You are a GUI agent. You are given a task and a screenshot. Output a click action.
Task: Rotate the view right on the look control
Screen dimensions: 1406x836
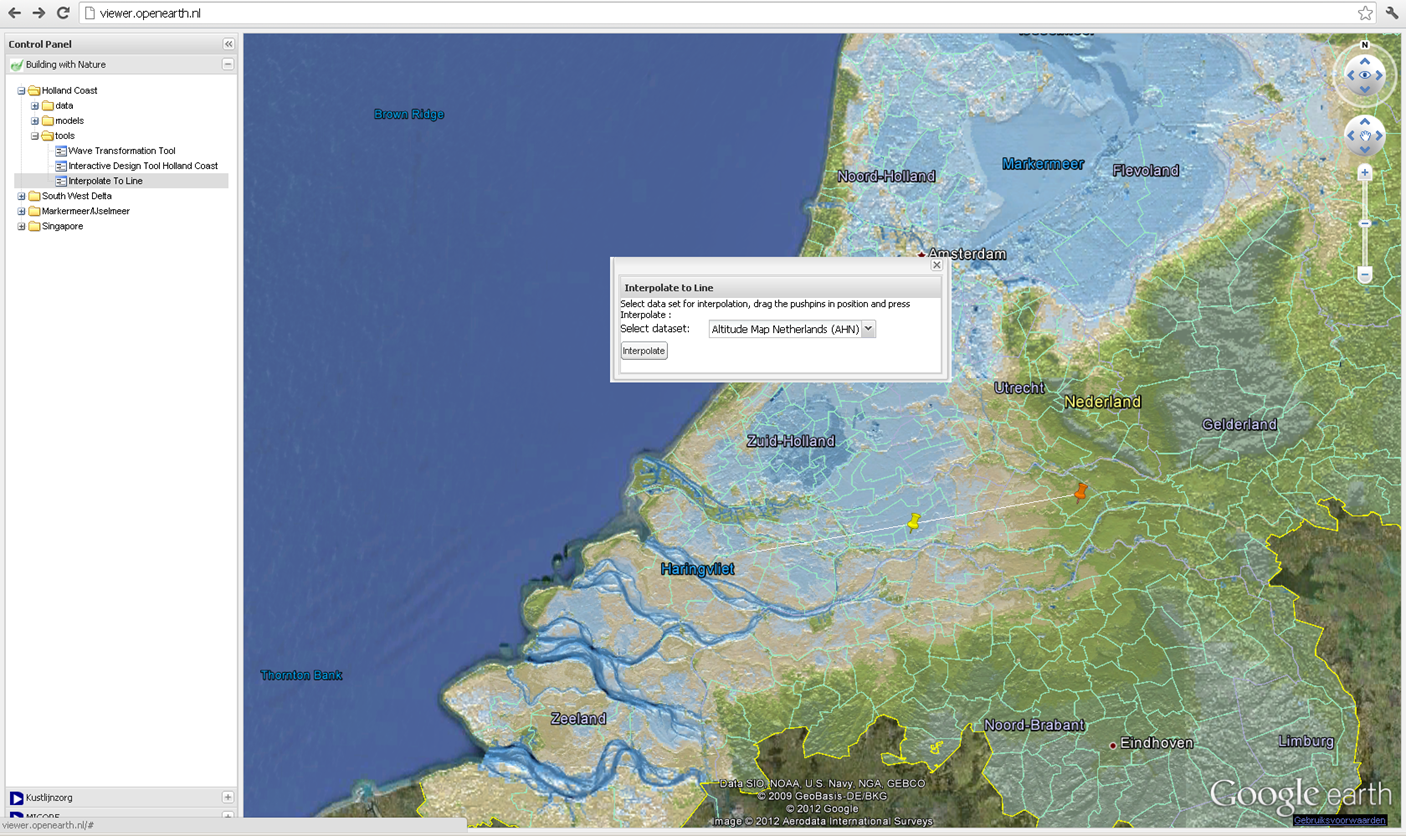pos(1379,75)
